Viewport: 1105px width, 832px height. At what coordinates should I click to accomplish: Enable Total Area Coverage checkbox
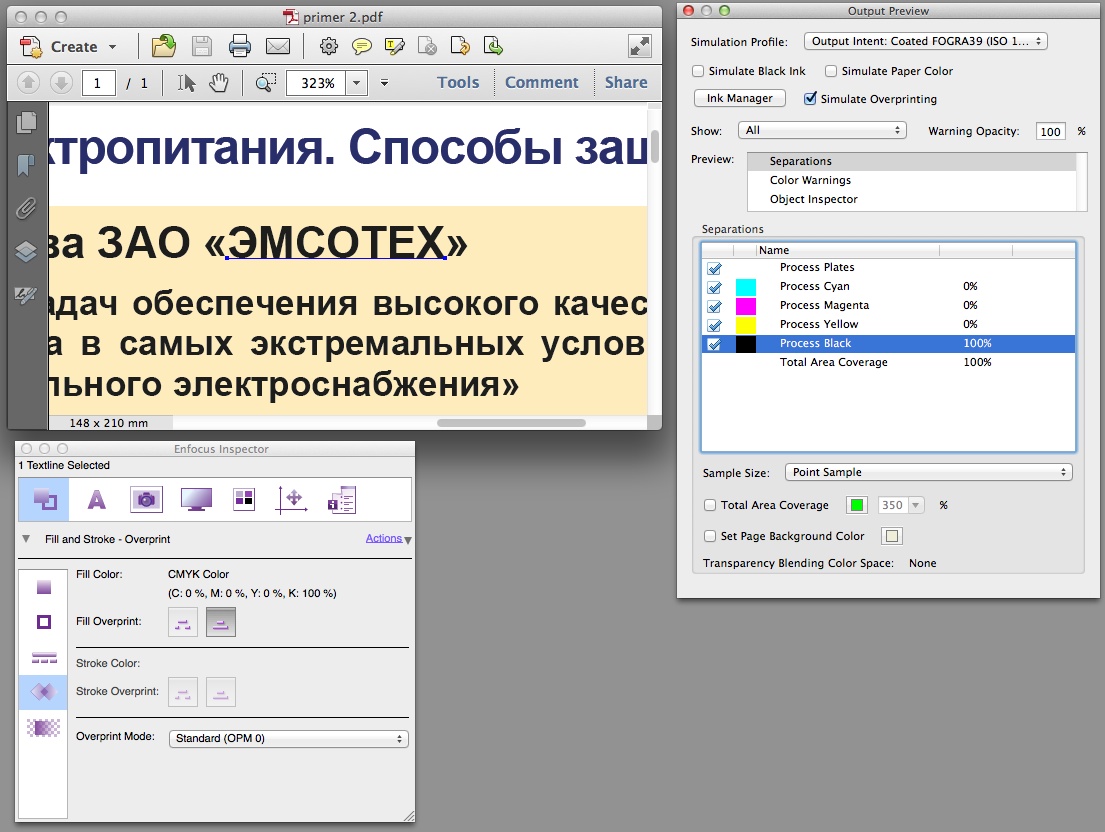click(710, 505)
